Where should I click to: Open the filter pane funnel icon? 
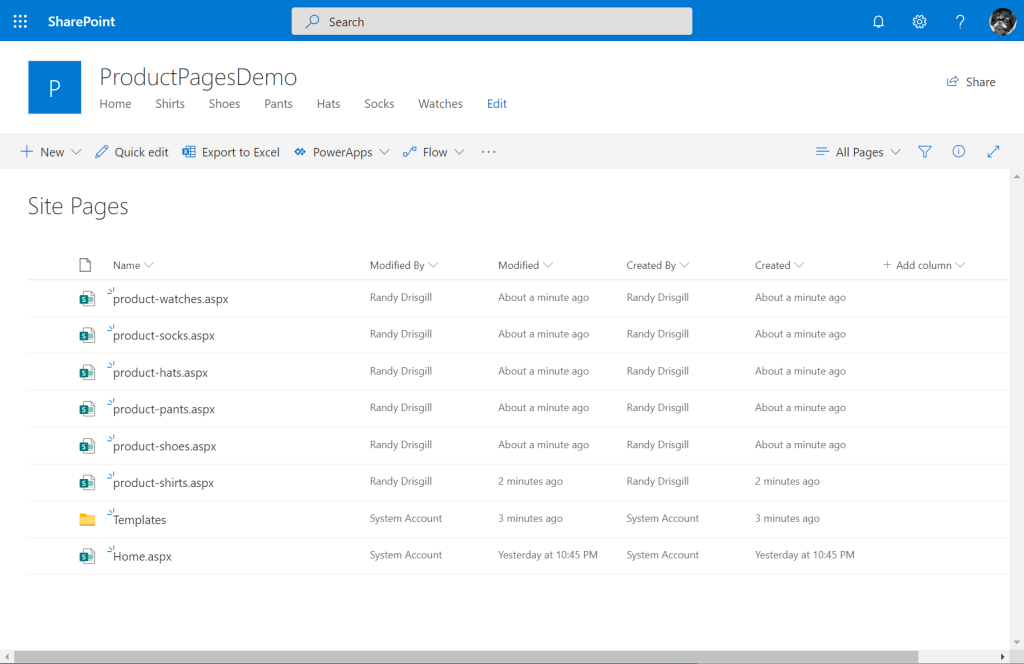(x=925, y=151)
